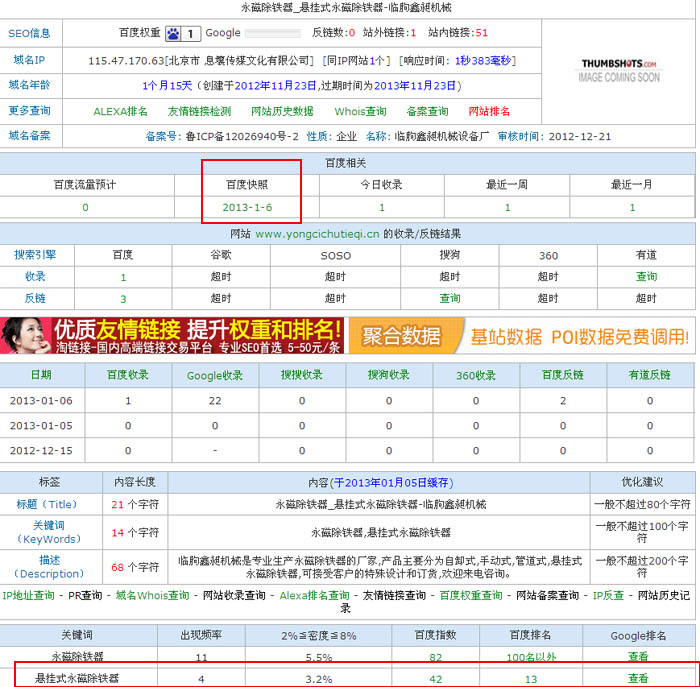Click 百度排名 100名以外 link
Screen dimensions: 700x687
531,657
